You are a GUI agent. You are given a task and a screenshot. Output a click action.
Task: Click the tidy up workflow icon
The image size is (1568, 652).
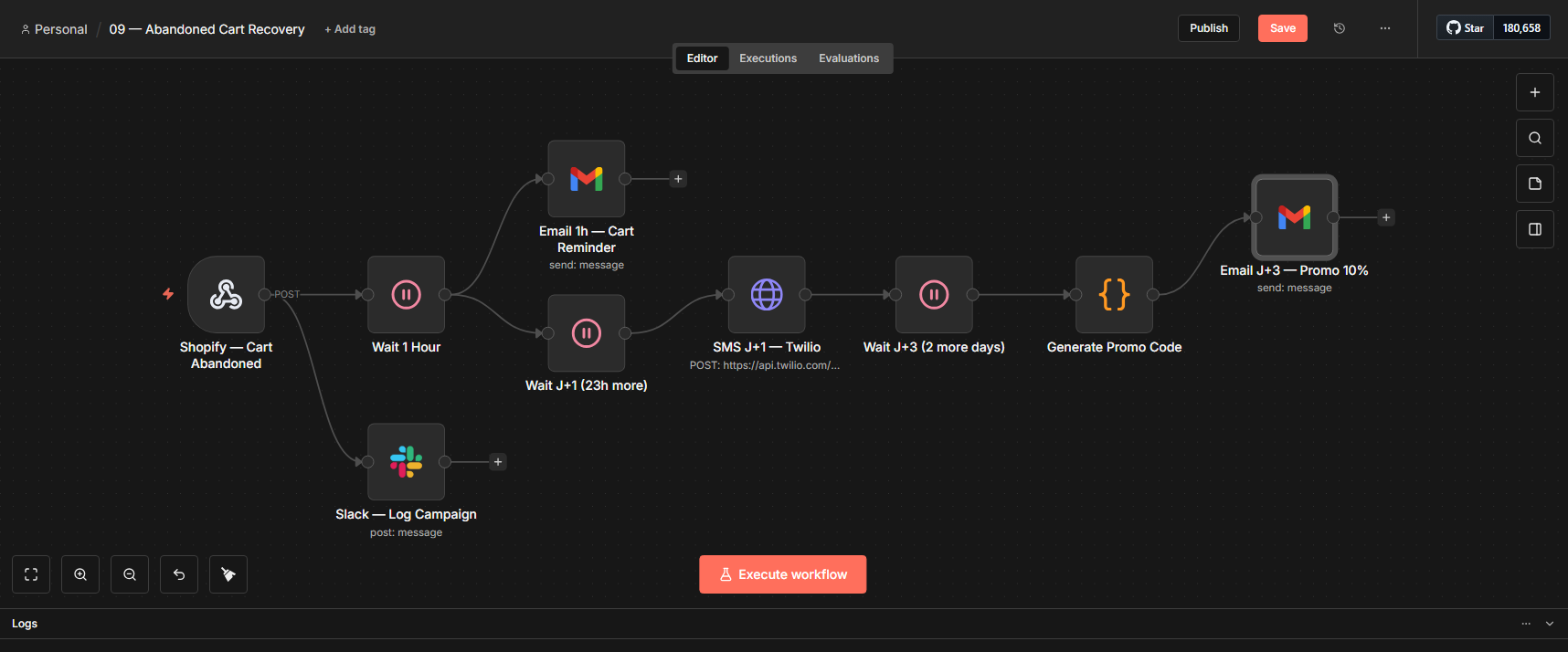(228, 574)
